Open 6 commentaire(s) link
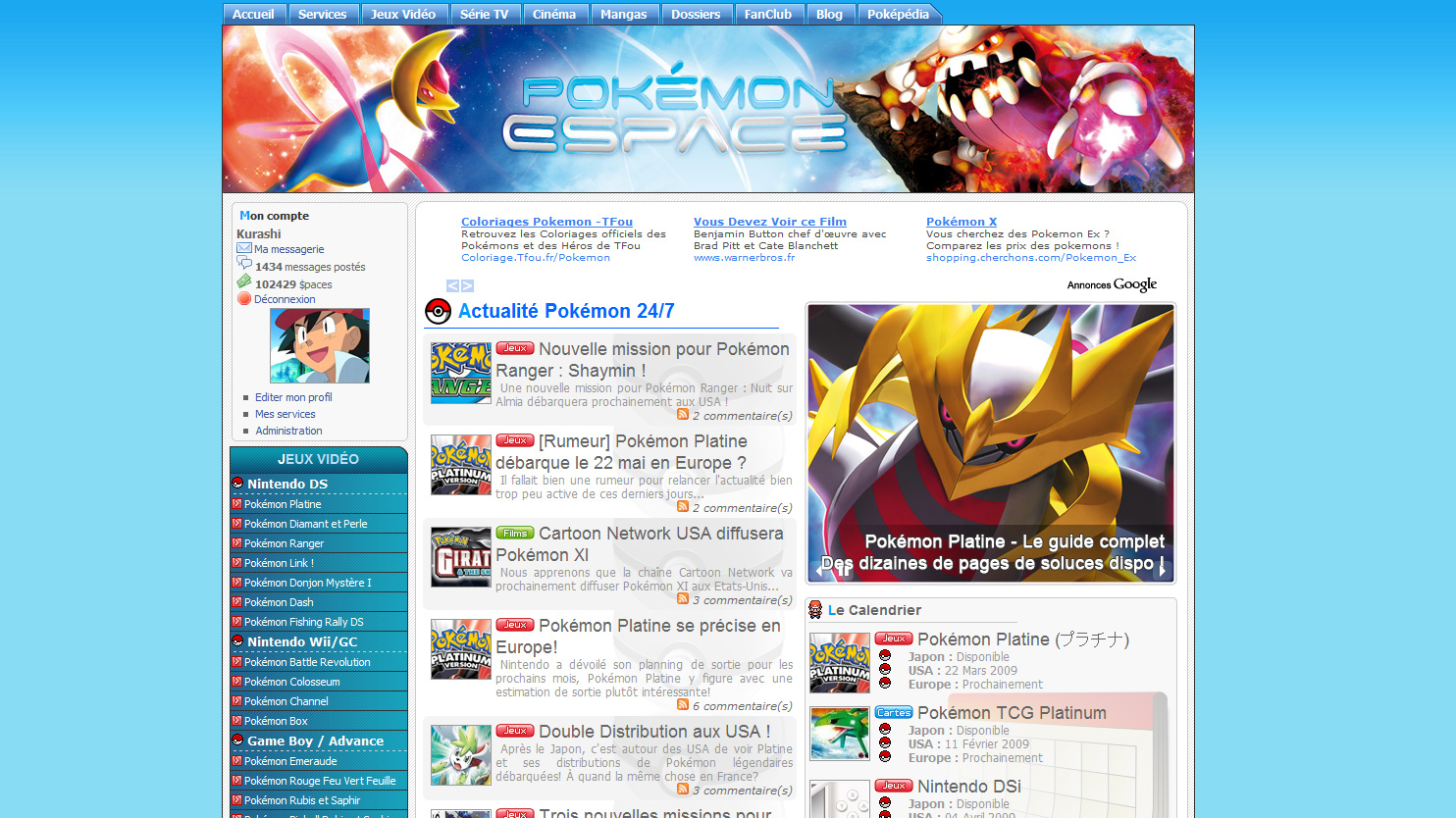 tap(742, 706)
